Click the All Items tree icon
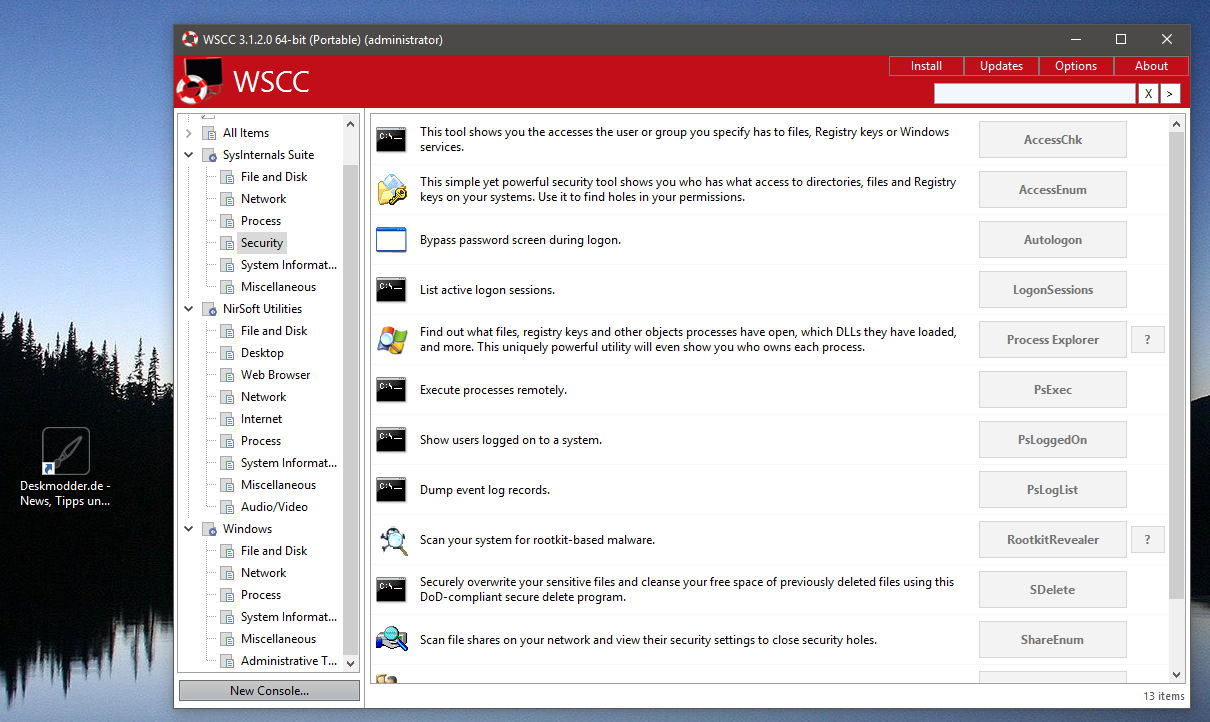Image resolution: width=1210 pixels, height=722 pixels. (209, 133)
